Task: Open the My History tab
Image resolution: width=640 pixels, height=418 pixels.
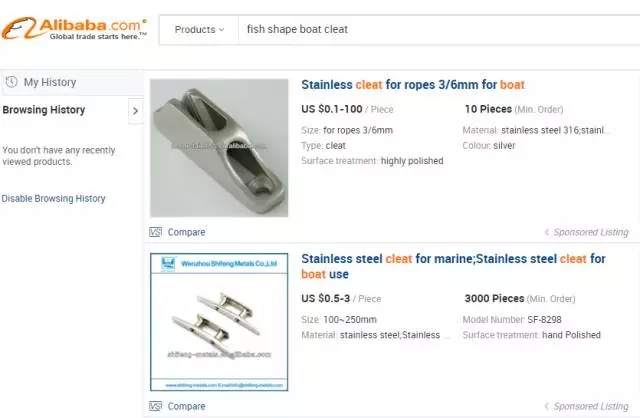Action: 50,82
